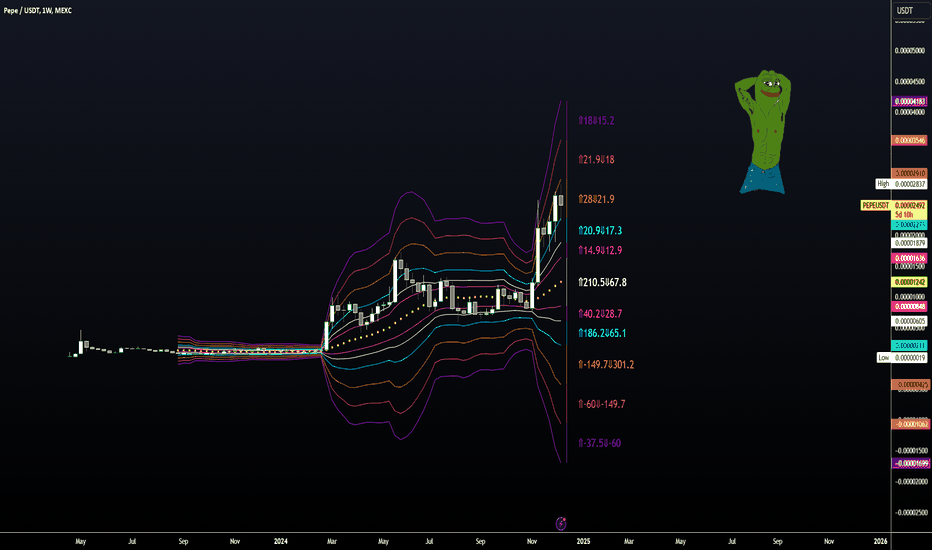Viewport: 932px width, 550px height.
Task: Click the 2024 label on time axis
Action: tap(281, 541)
